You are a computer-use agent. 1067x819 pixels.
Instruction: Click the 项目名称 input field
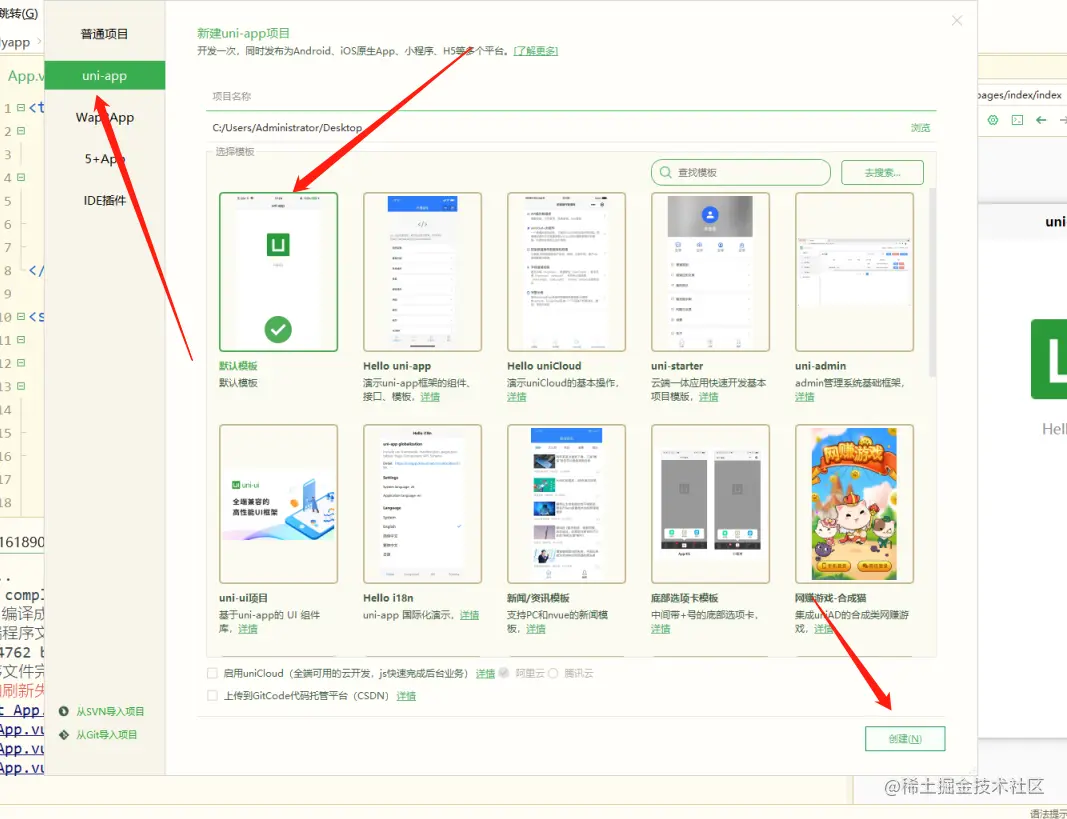(x=571, y=97)
